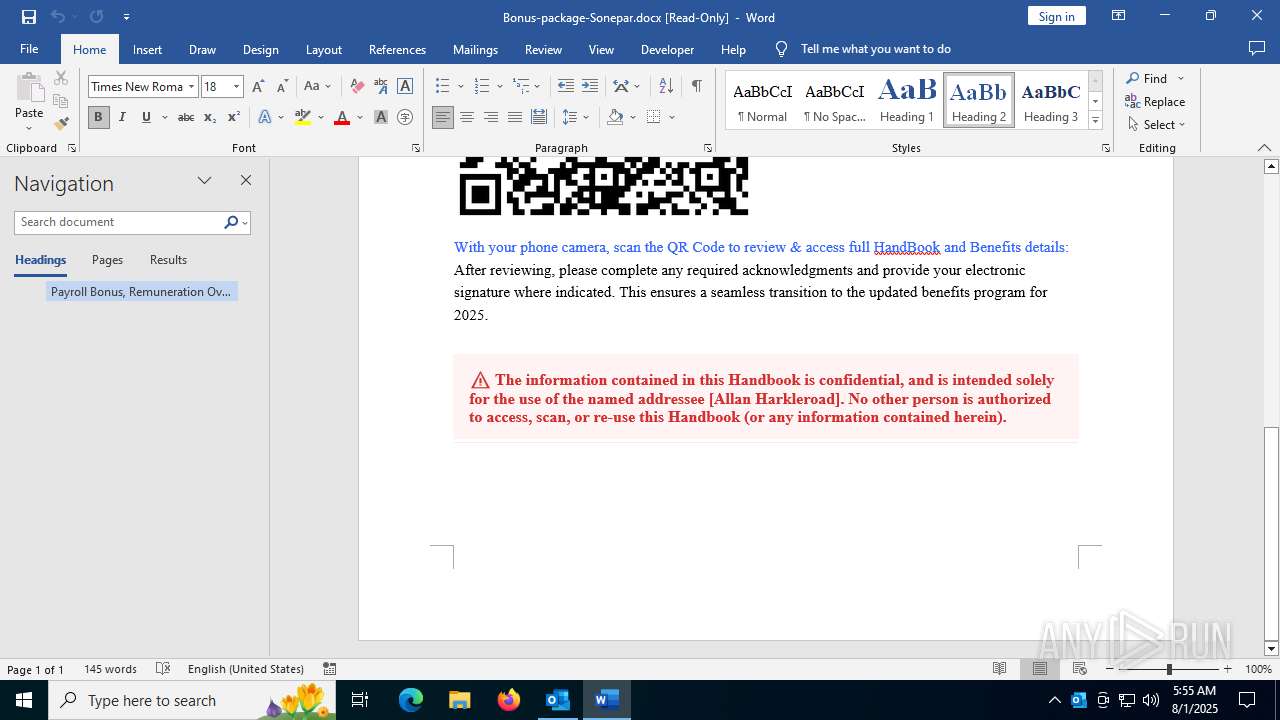The image size is (1280, 720).
Task: Click the Copy icon in Clipboard group
Action: [x=61, y=101]
